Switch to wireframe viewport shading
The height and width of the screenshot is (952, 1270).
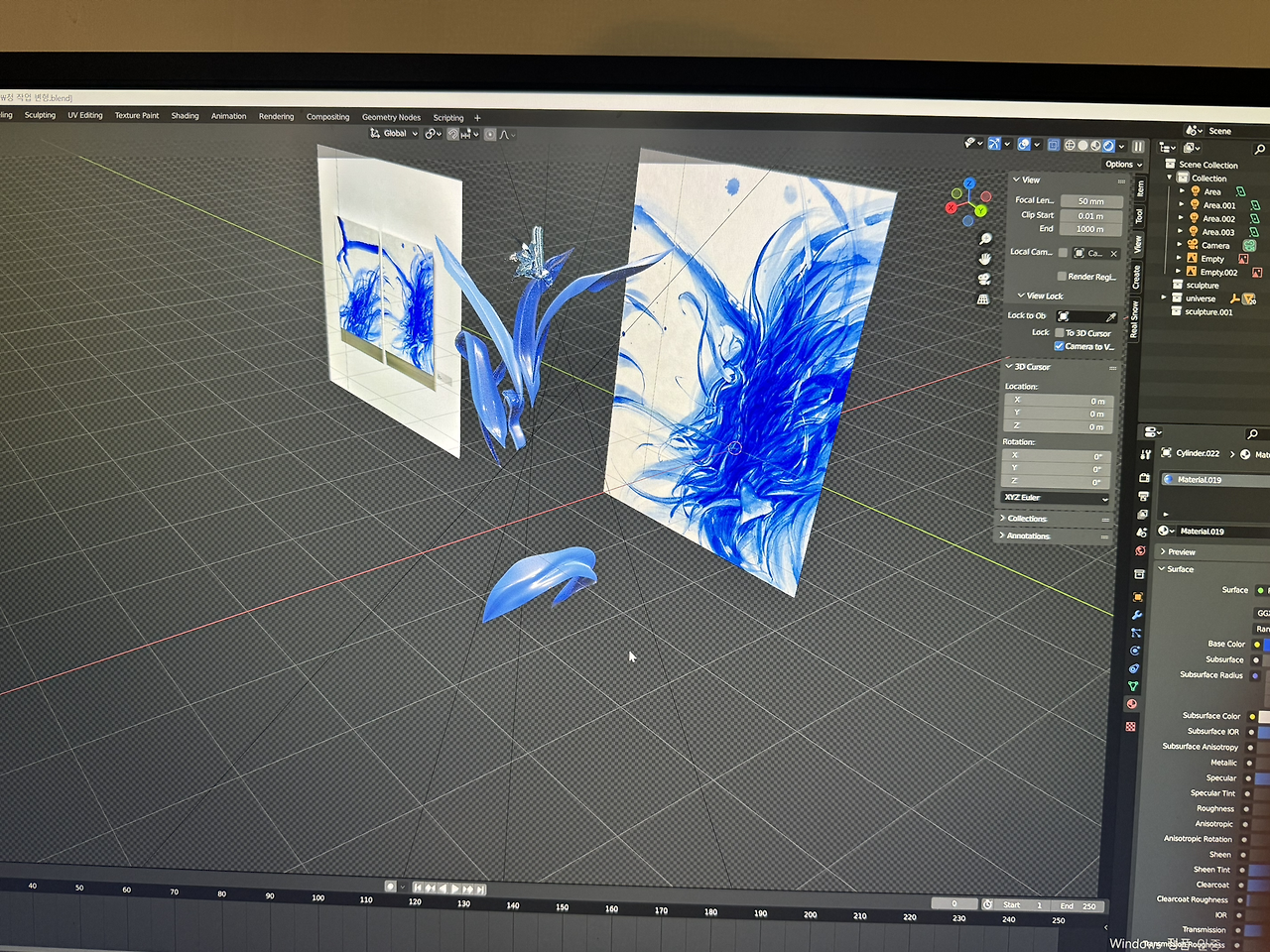[x=1070, y=145]
